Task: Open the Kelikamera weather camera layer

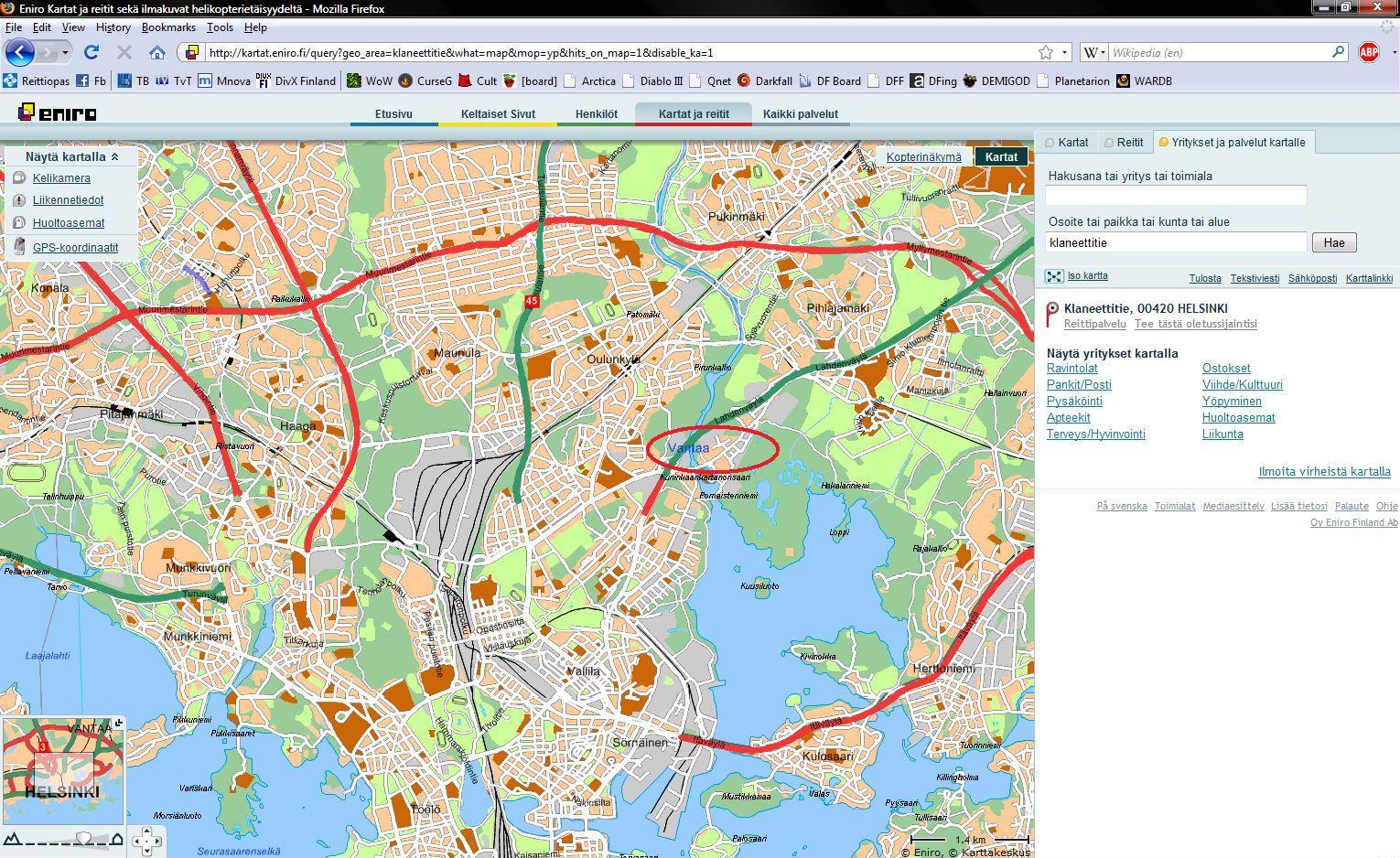Action: pos(61,178)
